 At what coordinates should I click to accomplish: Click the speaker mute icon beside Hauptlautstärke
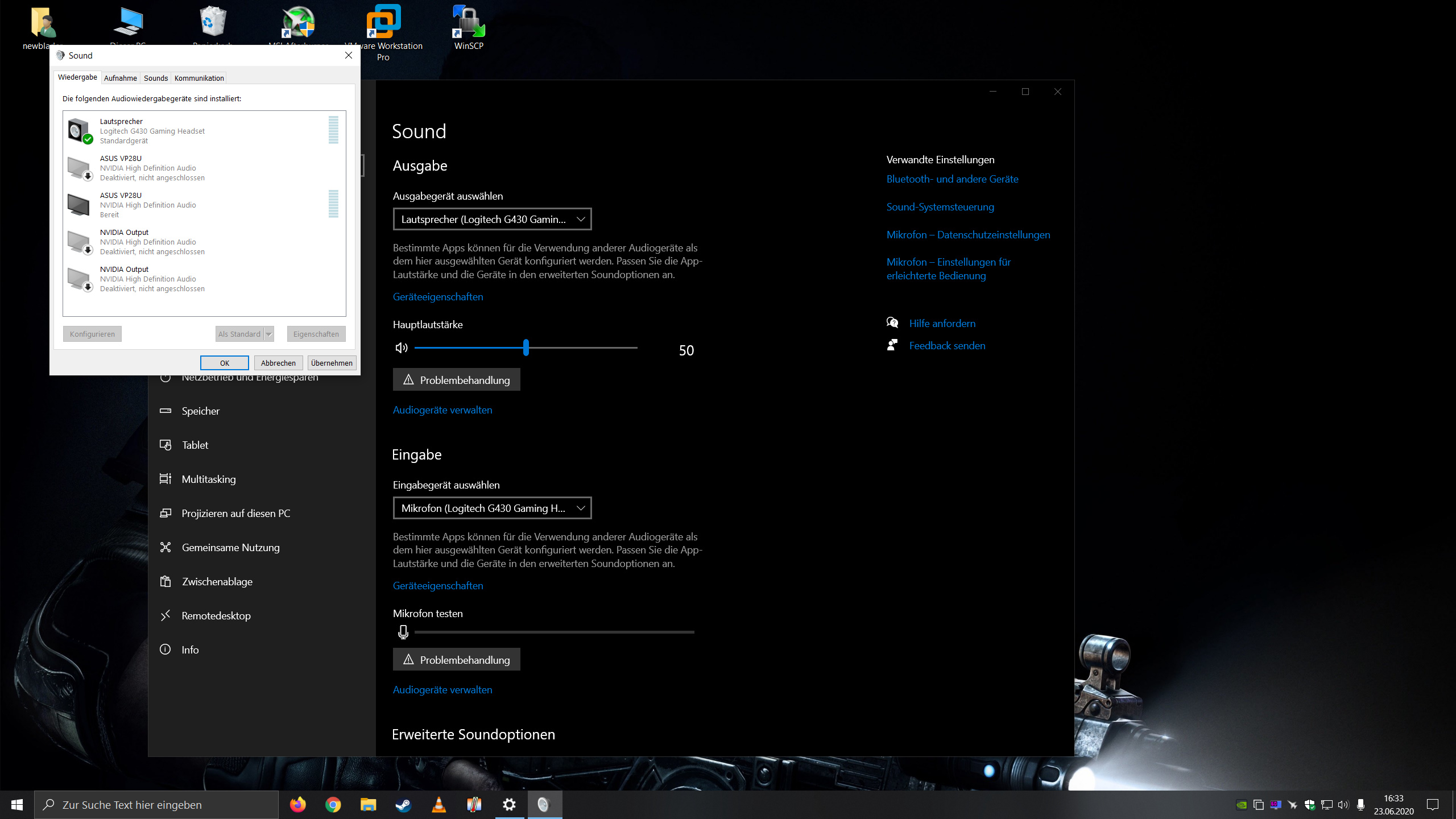point(402,348)
